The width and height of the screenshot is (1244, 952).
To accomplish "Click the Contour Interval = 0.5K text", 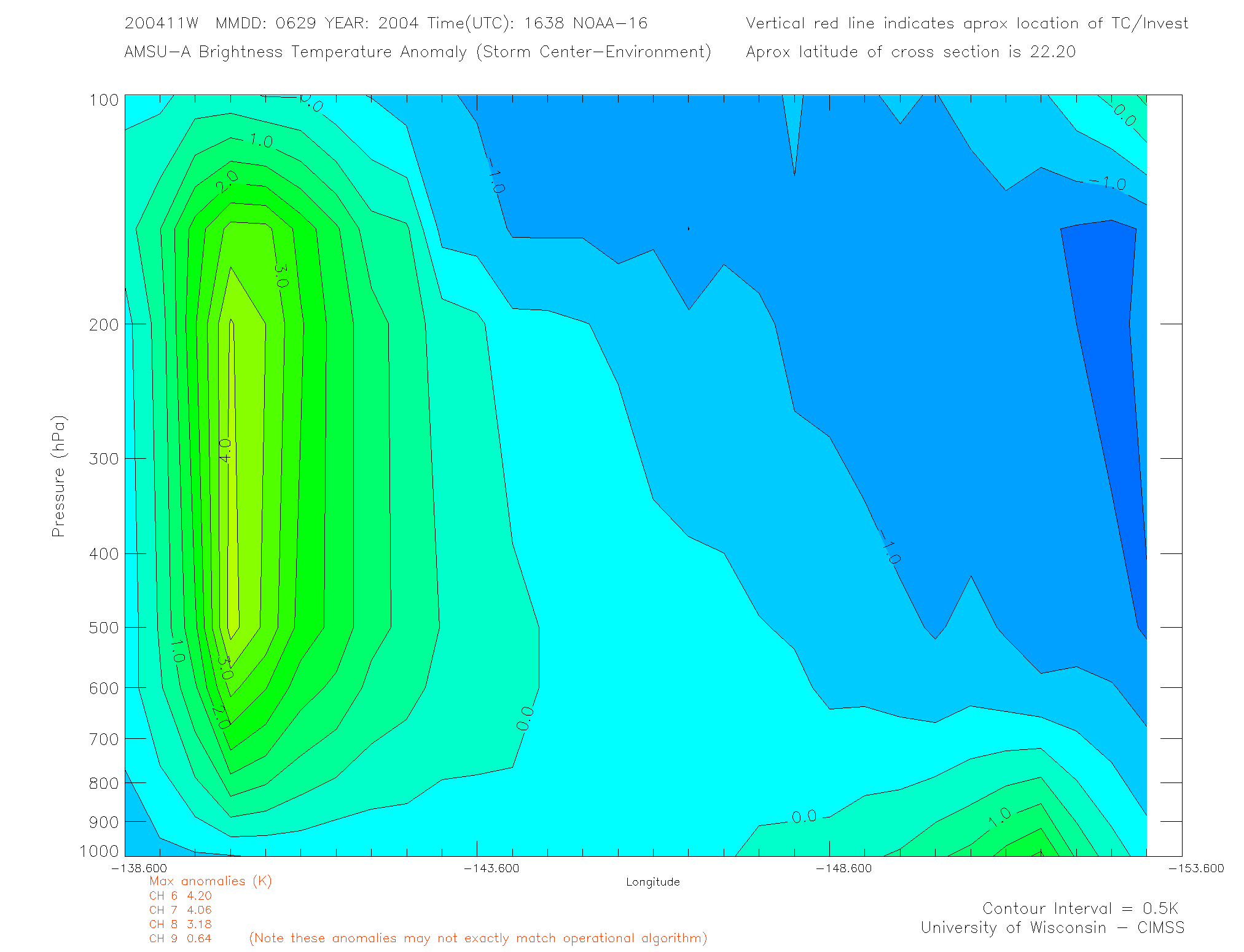I will pos(1080,908).
